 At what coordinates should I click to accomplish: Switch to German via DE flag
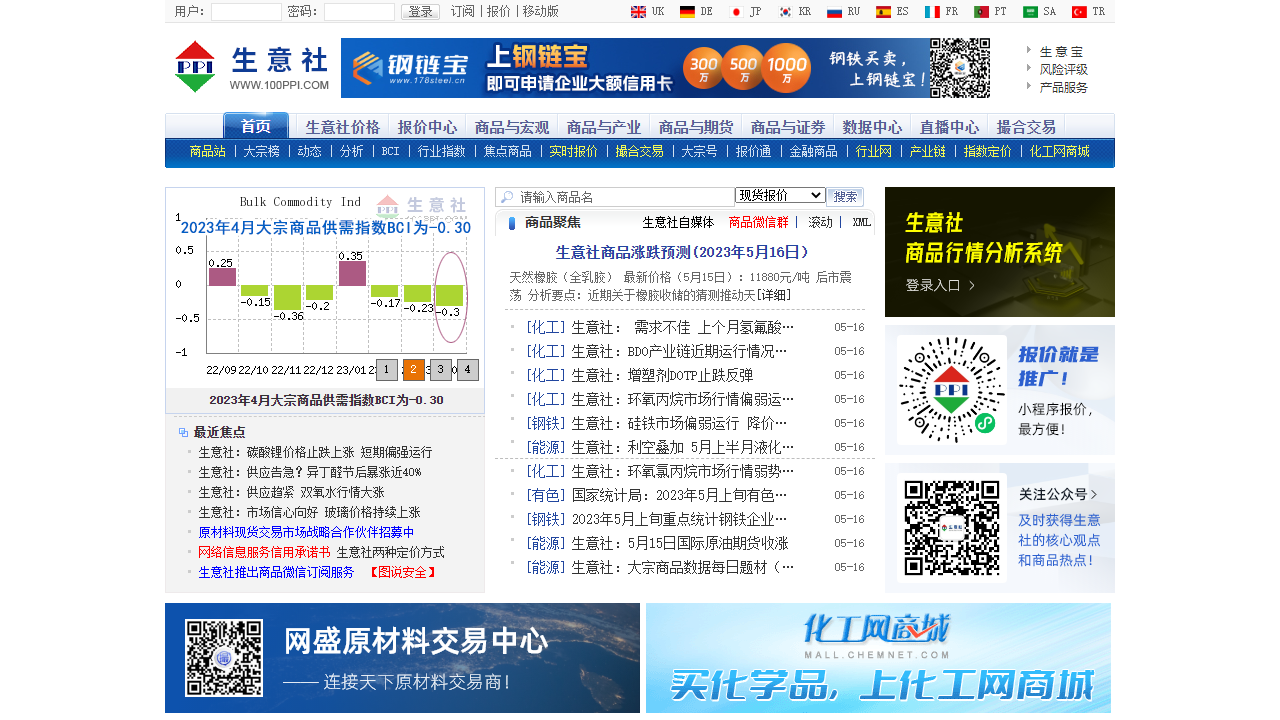[687, 12]
